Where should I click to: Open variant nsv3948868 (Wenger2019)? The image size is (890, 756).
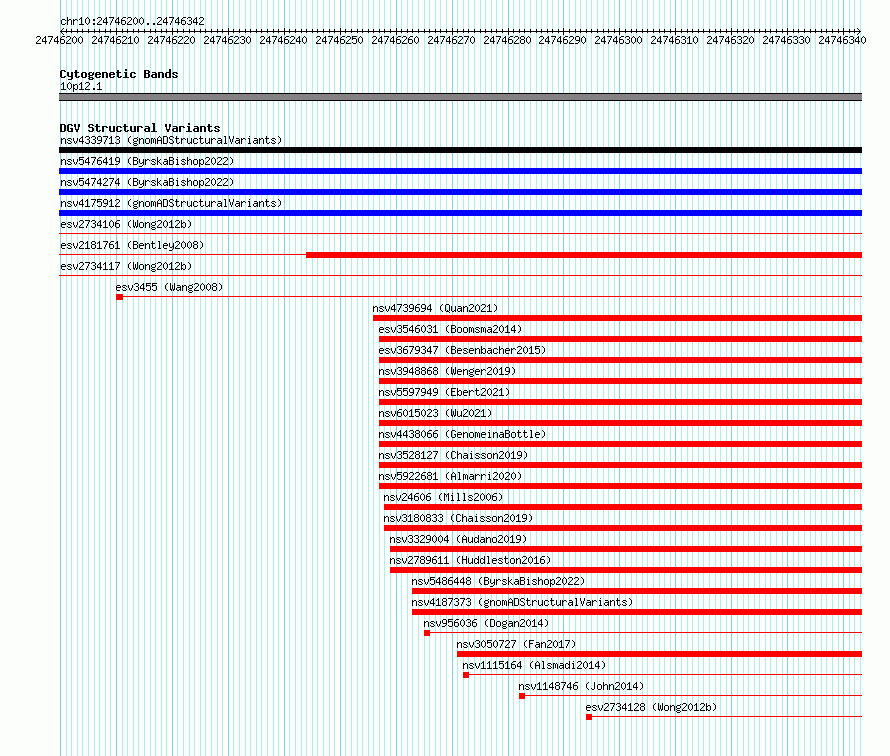(x=447, y=371)
